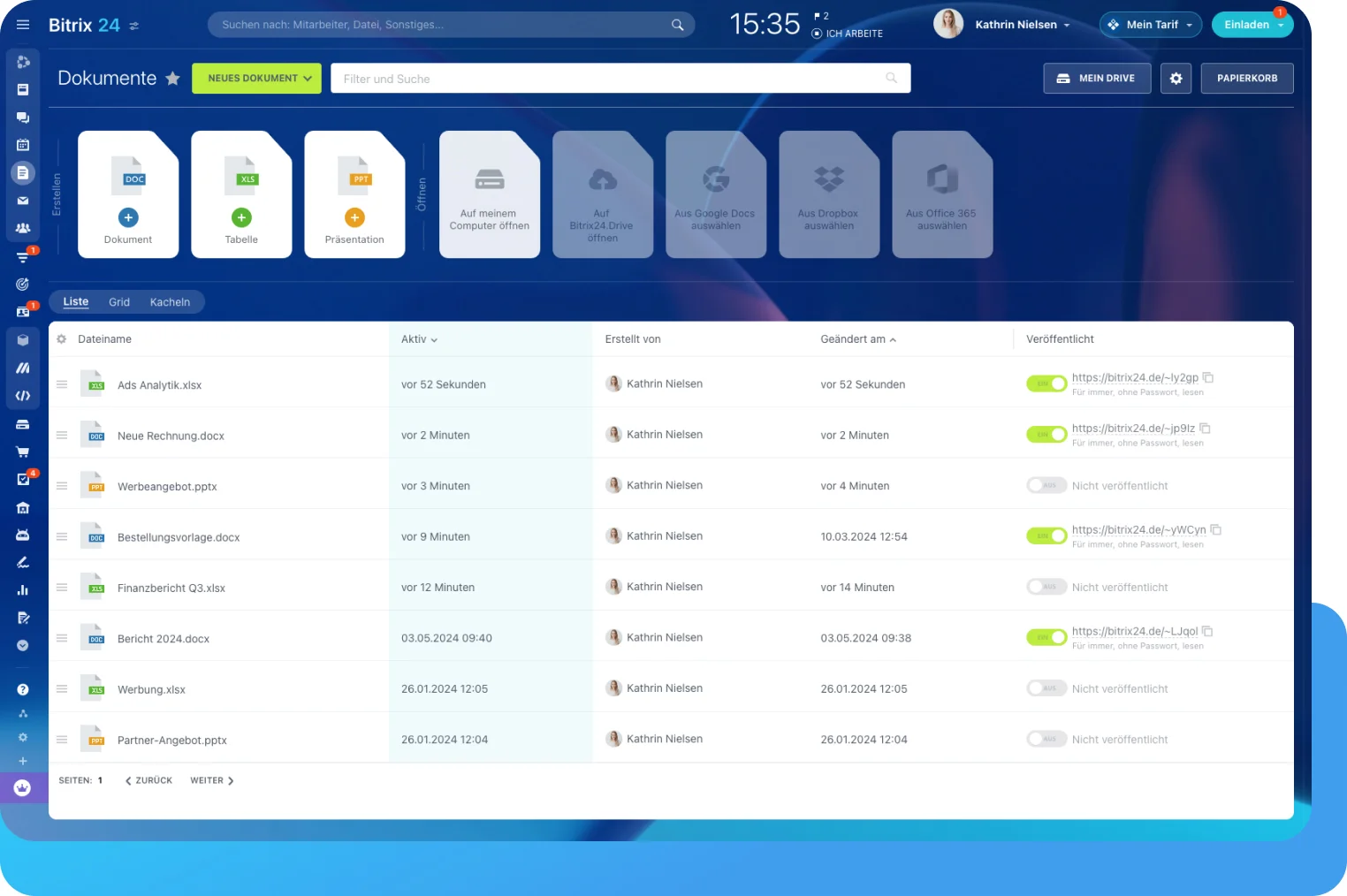Click the shopping cart sidebar icon
1347x896 pixels.
coord(23,452)
